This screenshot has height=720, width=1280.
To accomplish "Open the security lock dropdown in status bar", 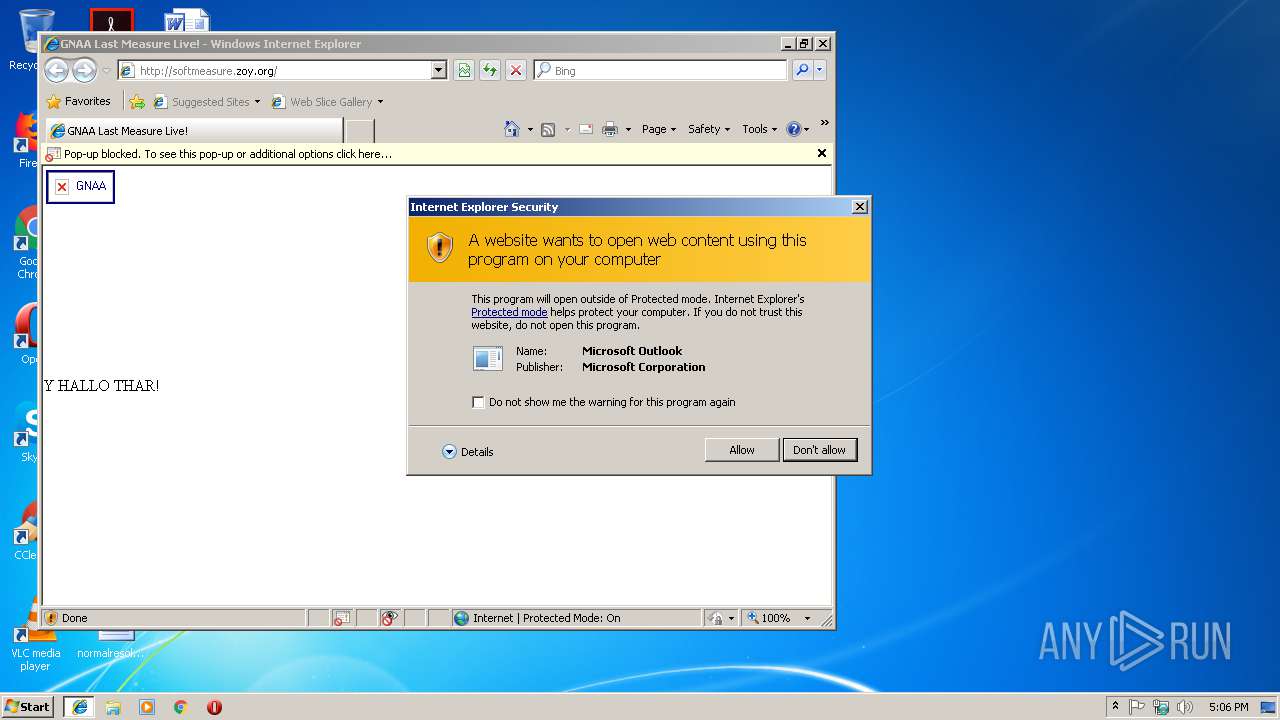I will pos(731,618).
